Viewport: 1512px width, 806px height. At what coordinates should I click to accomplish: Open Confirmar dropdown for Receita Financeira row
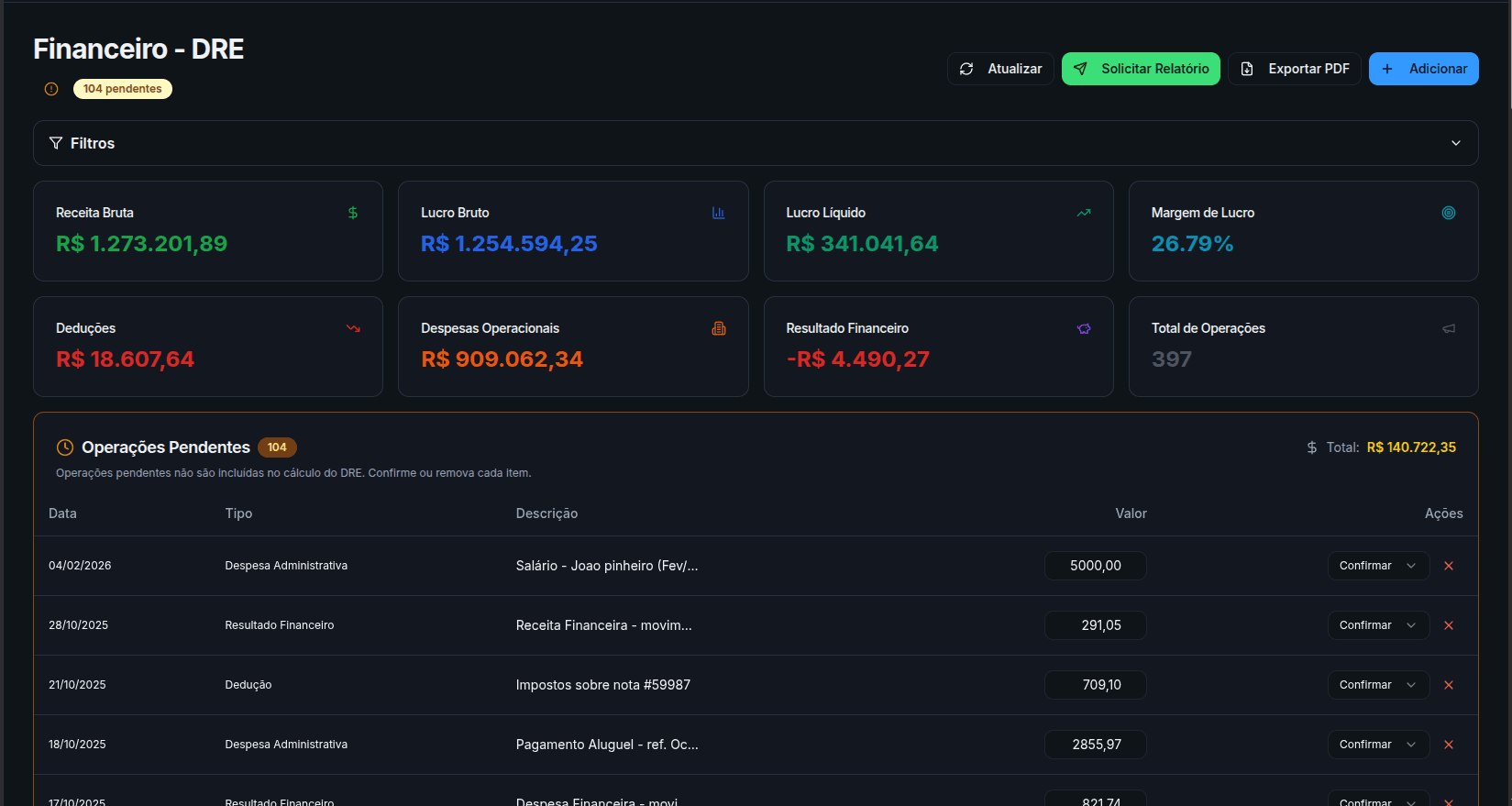tap(1378, 625)
